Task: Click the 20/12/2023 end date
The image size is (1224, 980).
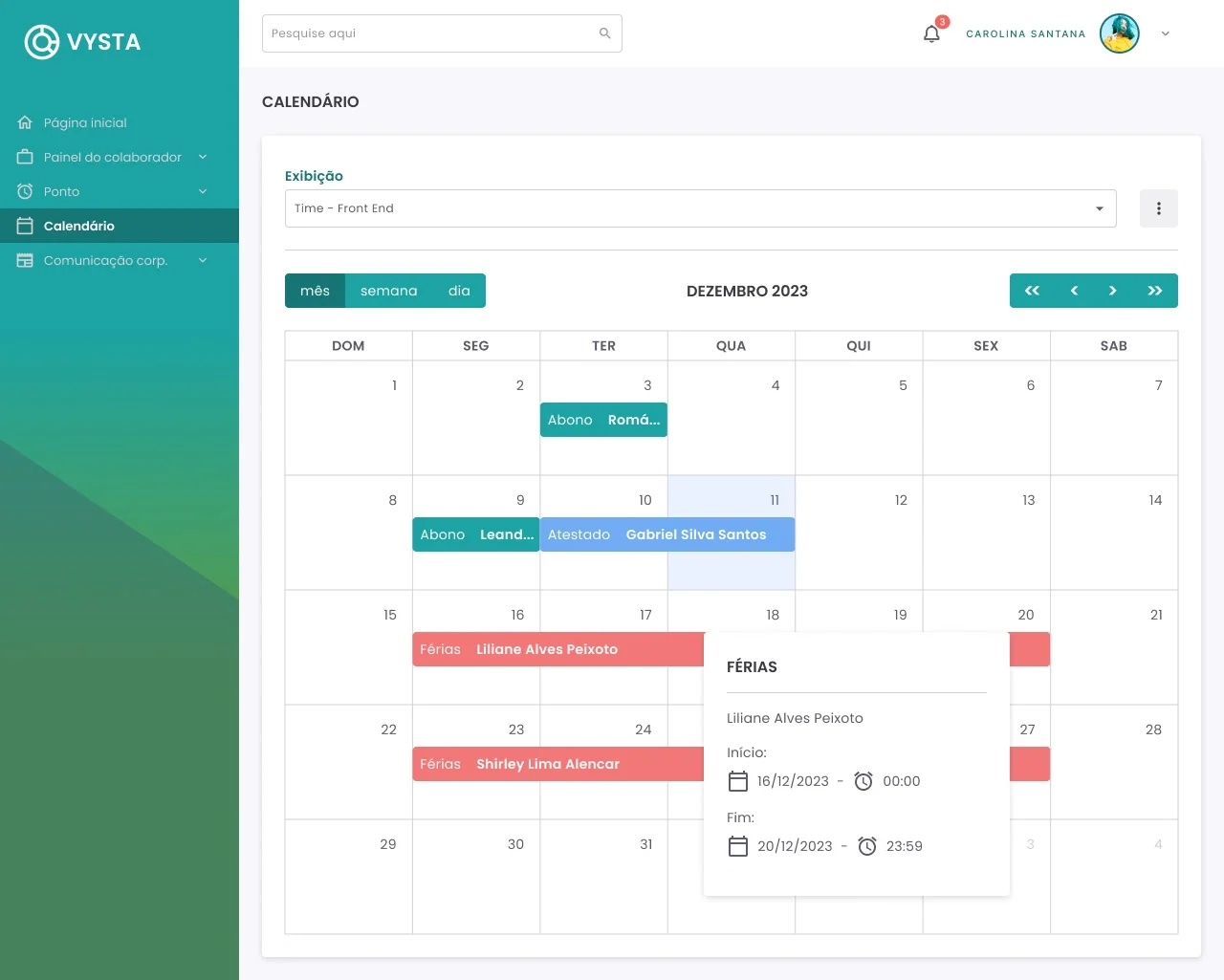Action: pos(795,846)
